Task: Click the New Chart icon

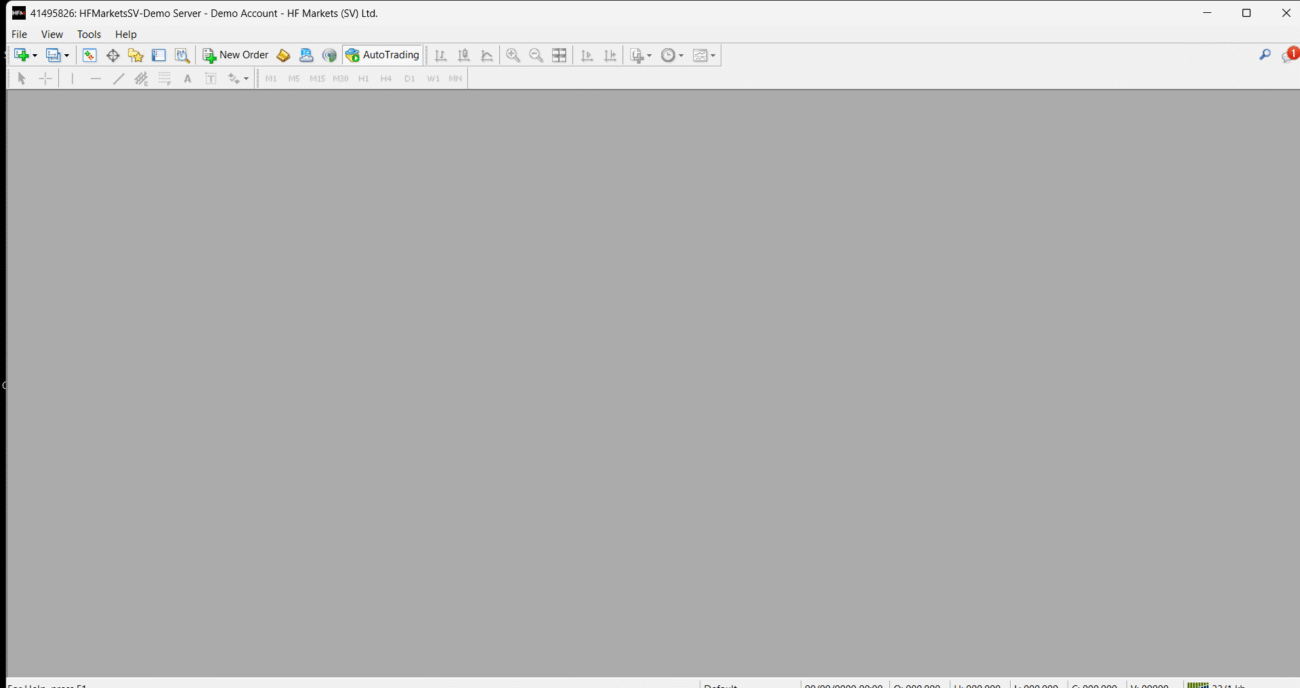Action: click(x=21, y=56)
